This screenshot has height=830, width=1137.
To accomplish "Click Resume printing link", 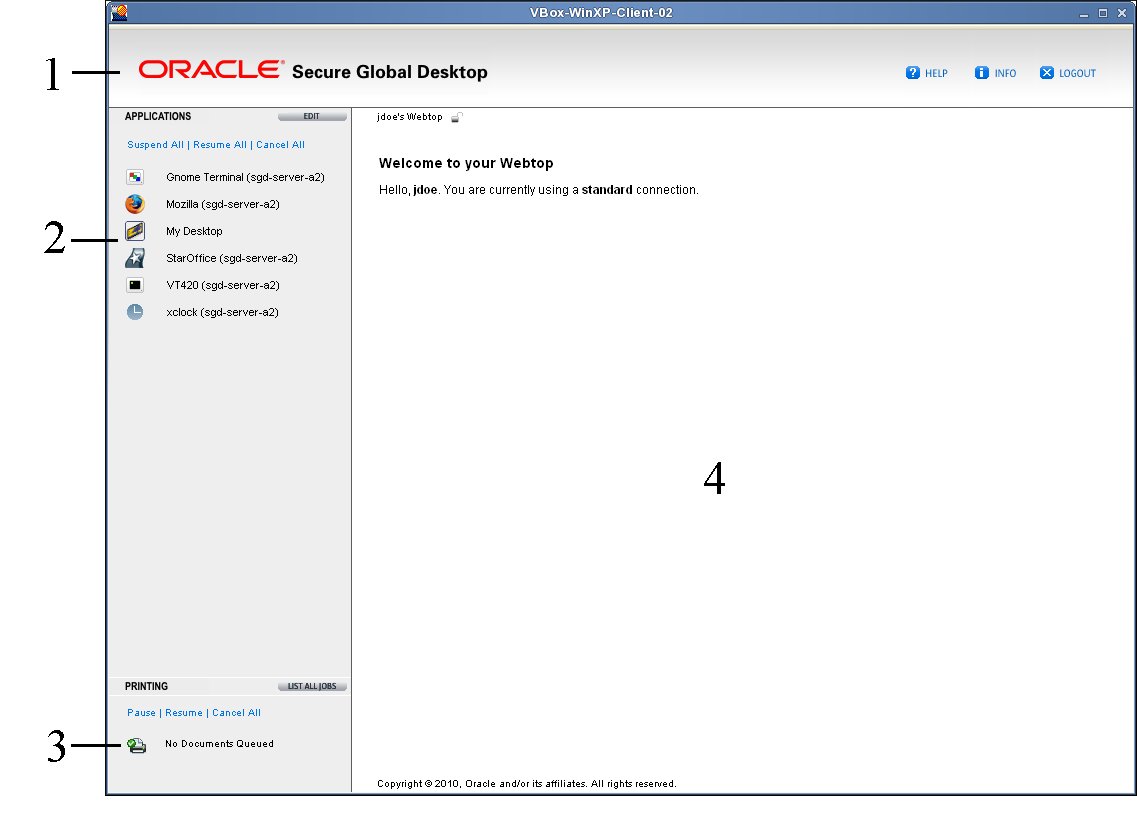I will coord(183,713).
